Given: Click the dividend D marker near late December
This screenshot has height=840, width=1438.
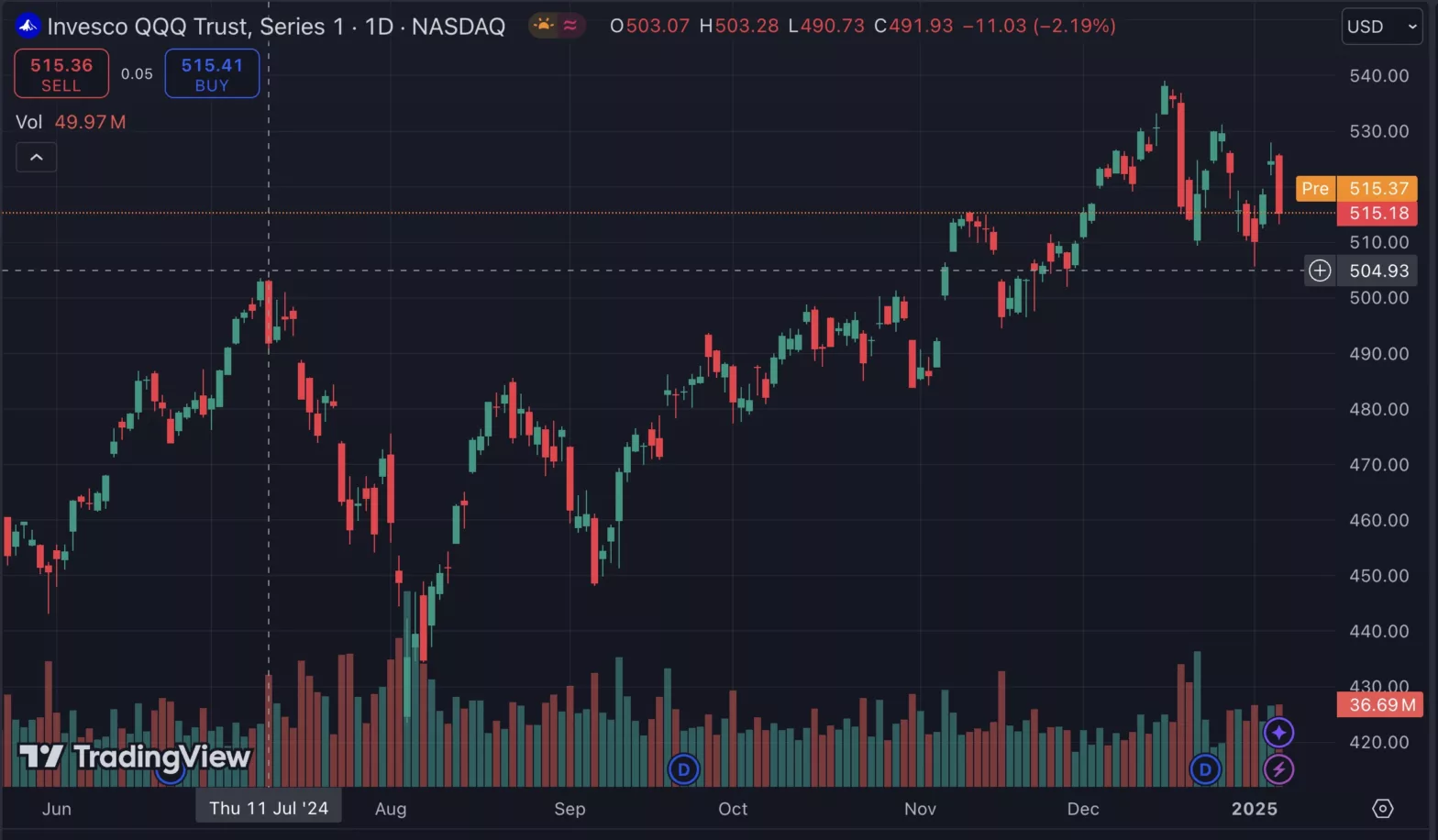Looking at the screenshot, I should [x=1205, y=769].
